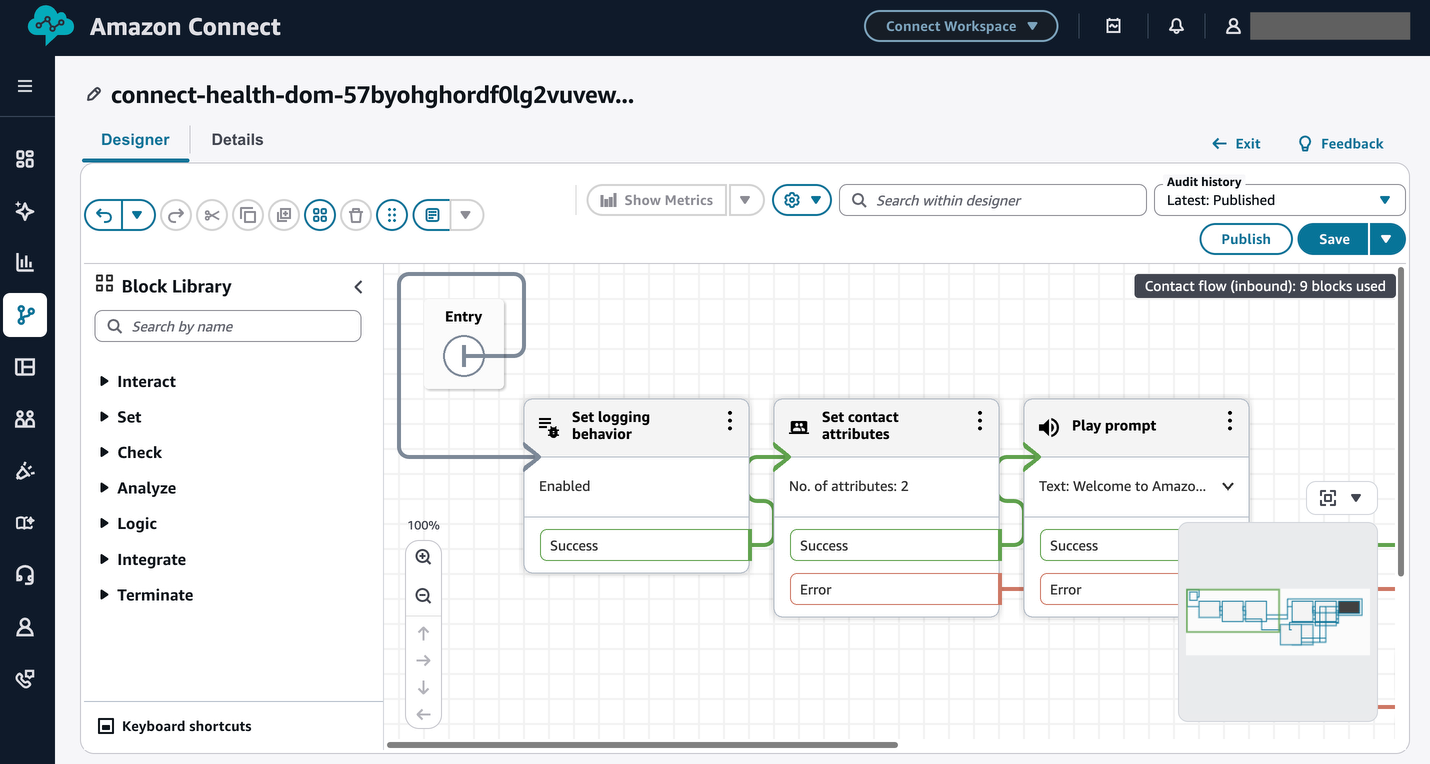The image size is (1430, 764).
Task: Focus the Block Library search field
Action: coord(228,326)
